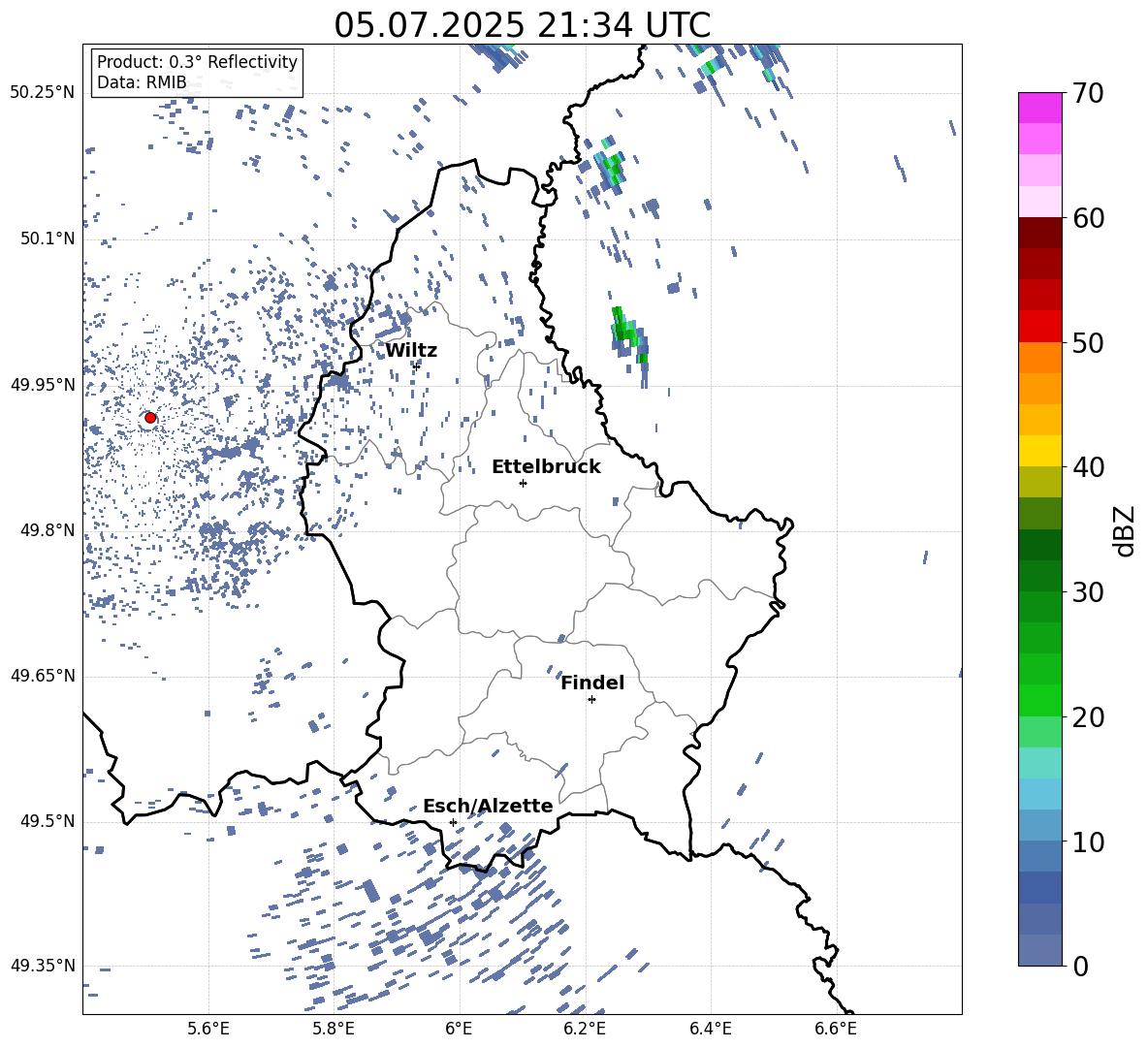The image size is (1148, 1048).
Task: Click the 5.6°E longitude label
Action: point(208,1029)
